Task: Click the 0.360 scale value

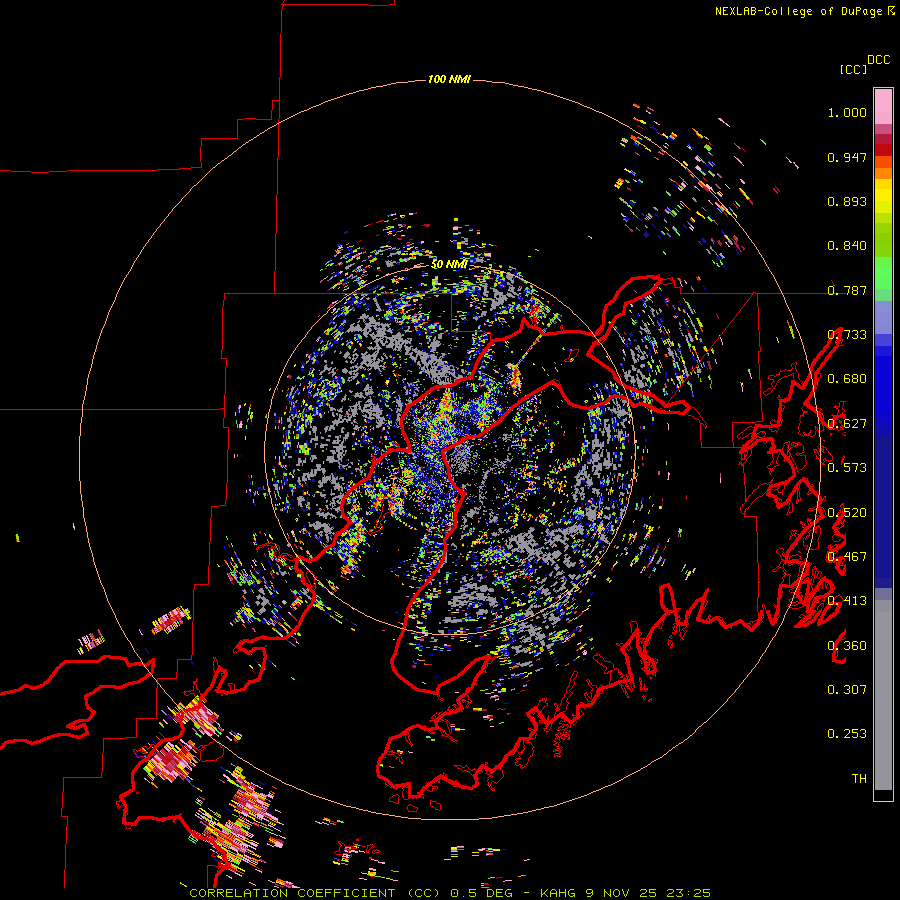Action: (x=847, y=646)
